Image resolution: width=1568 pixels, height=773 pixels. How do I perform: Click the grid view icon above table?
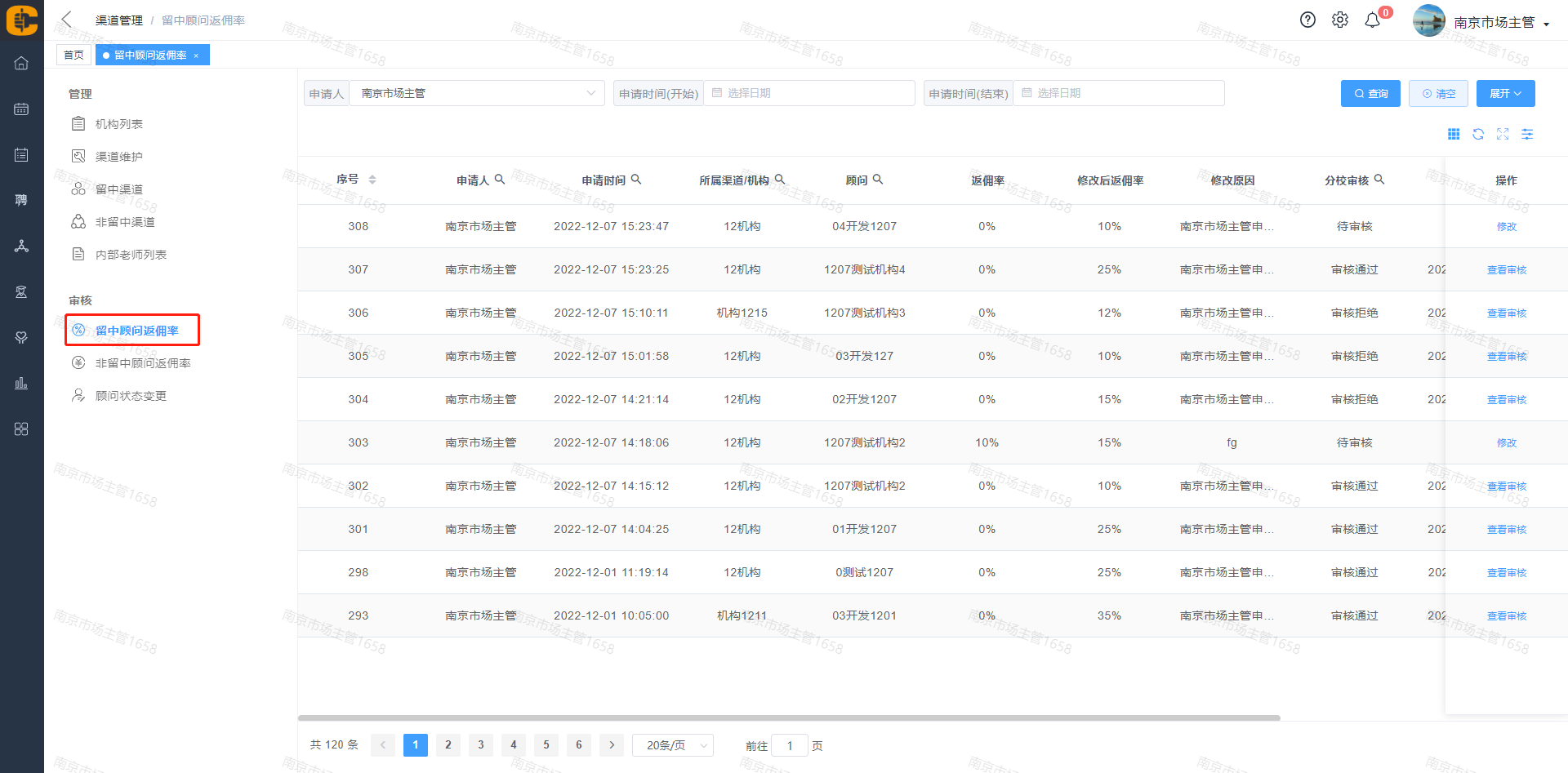1454,134
